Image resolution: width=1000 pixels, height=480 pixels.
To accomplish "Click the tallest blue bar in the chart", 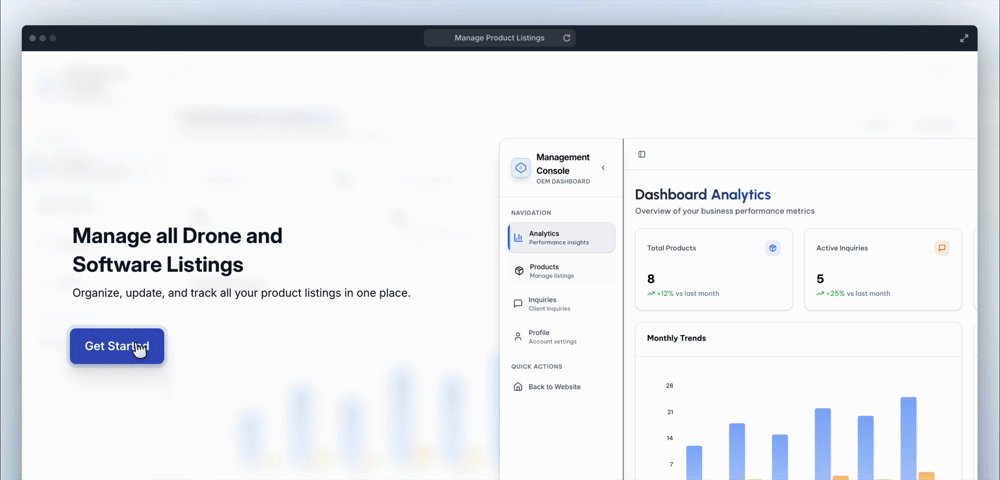I will click(x=908, y=439).
